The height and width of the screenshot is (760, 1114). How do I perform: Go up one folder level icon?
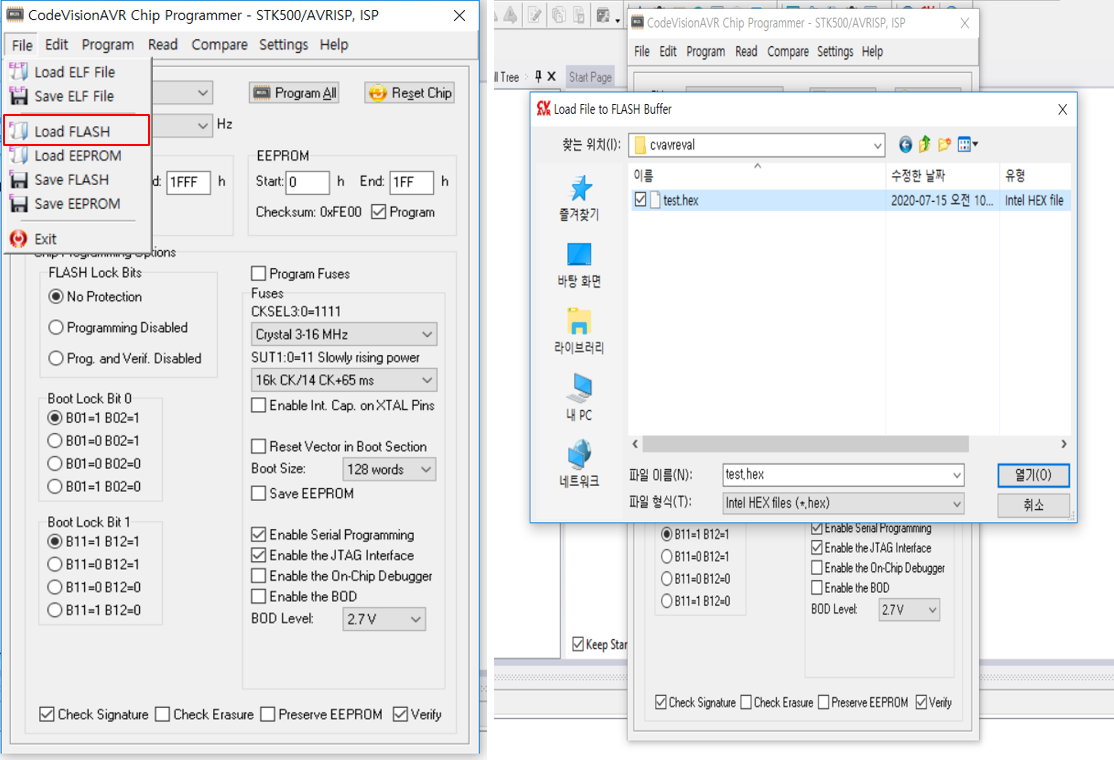point(924,145)
